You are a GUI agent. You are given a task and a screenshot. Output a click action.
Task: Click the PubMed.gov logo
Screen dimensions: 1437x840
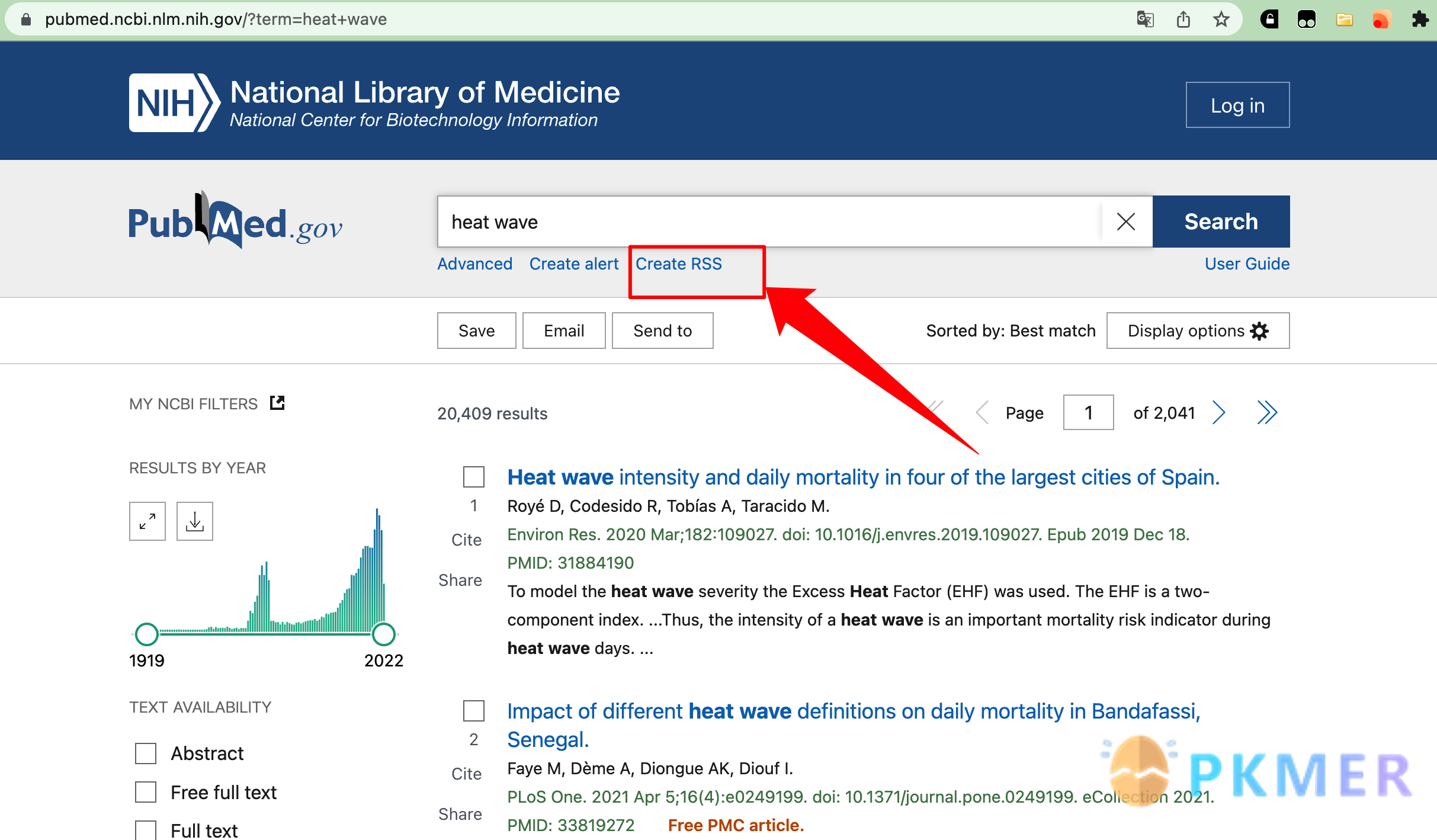click(x=235, y=220)
